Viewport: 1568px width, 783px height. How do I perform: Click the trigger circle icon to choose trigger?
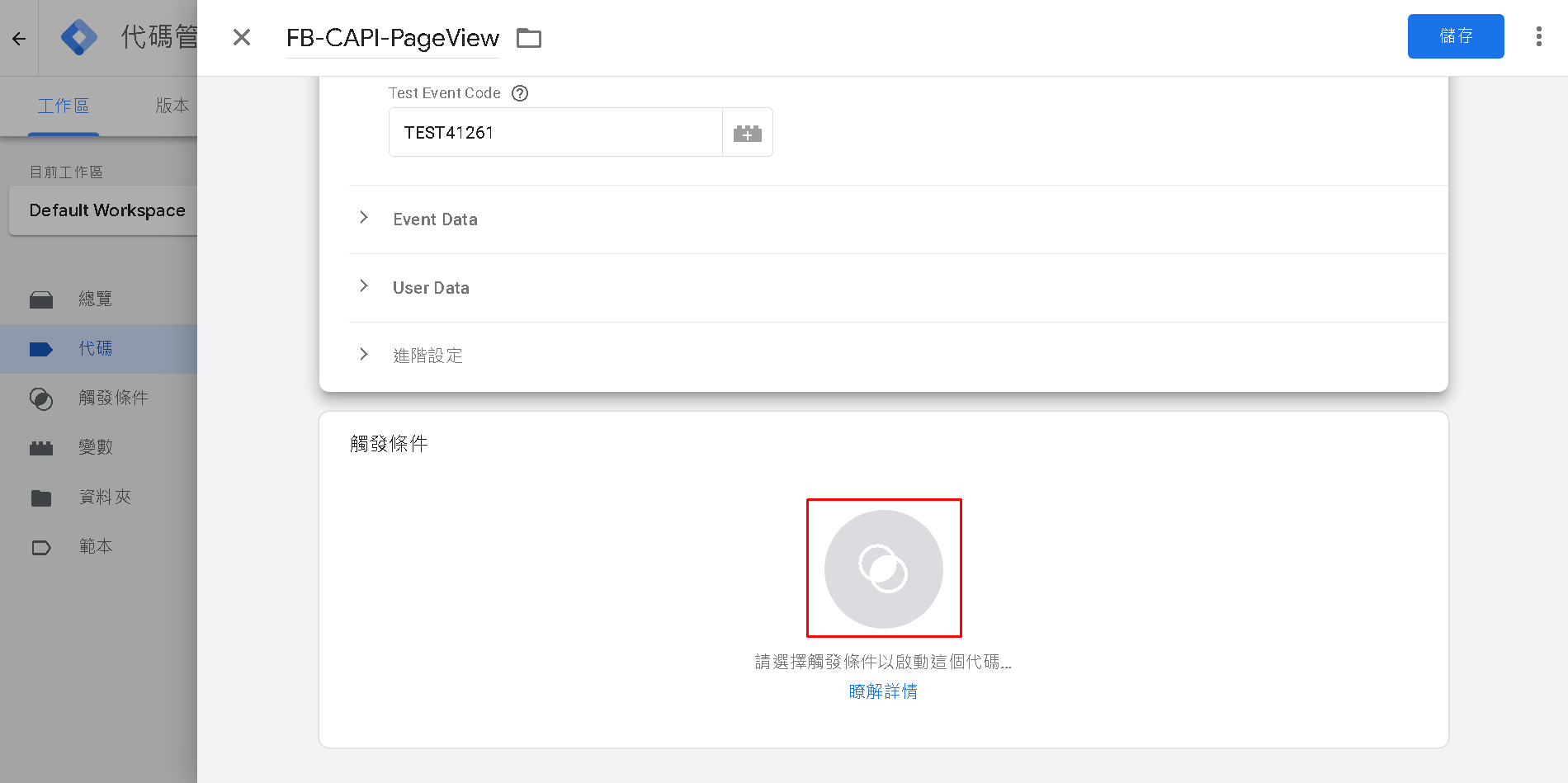click(x=884, y=568)
